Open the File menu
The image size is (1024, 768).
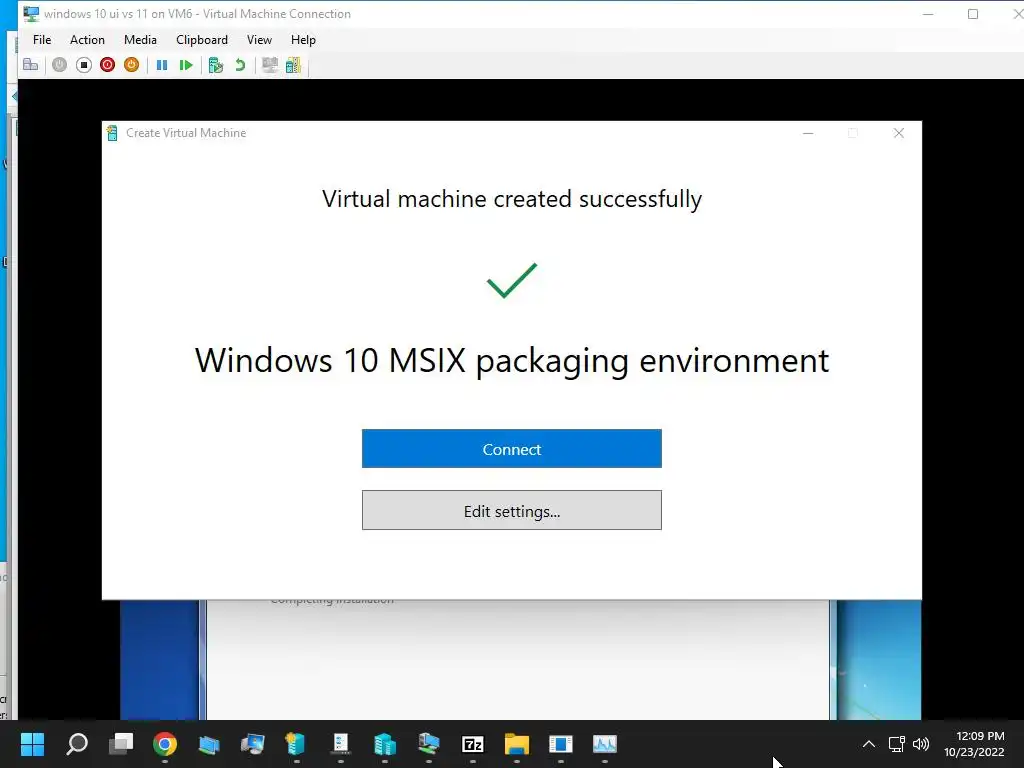(x=42, y=40)
